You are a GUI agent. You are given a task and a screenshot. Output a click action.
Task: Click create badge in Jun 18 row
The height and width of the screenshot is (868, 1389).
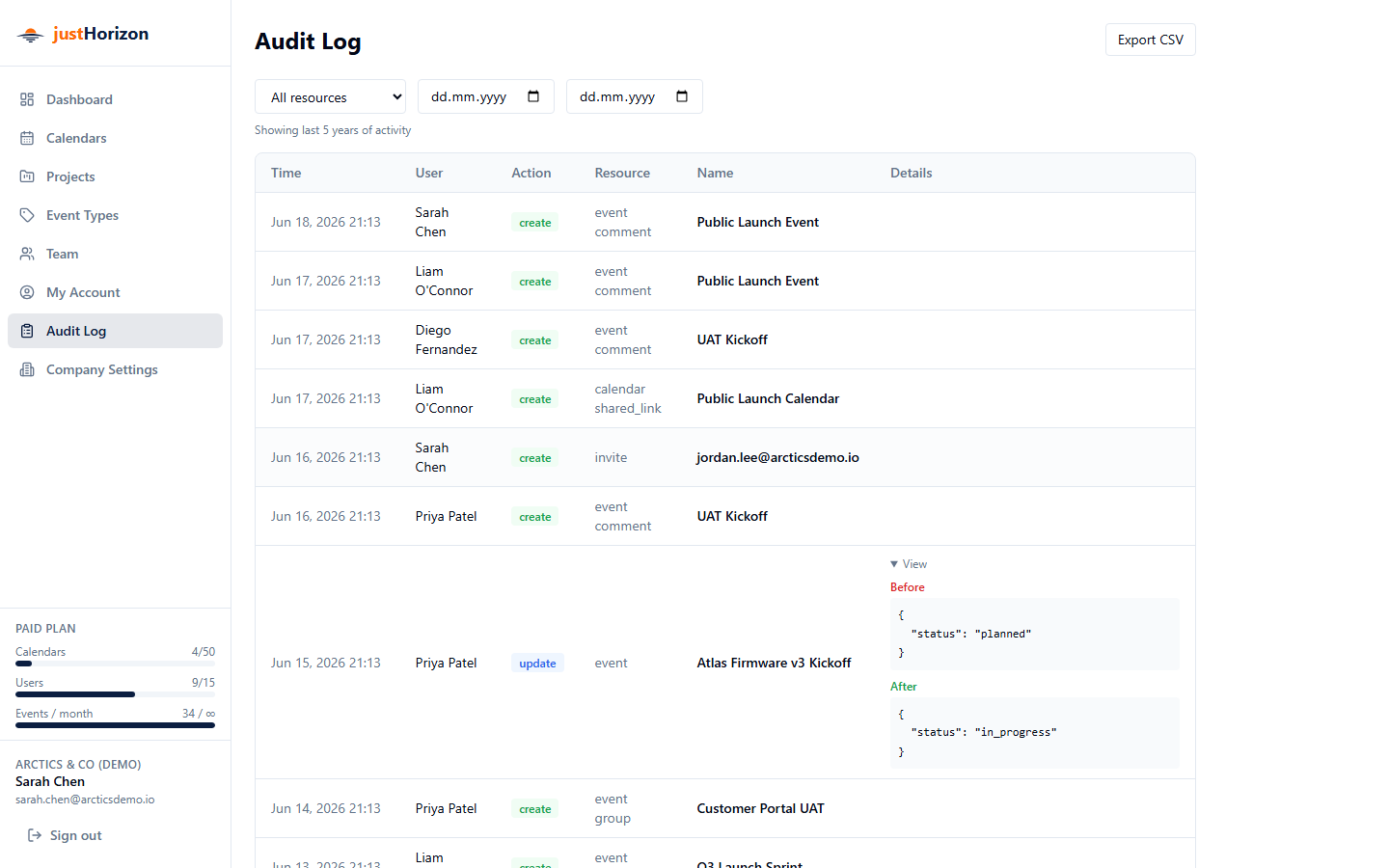tap(535, 223)
